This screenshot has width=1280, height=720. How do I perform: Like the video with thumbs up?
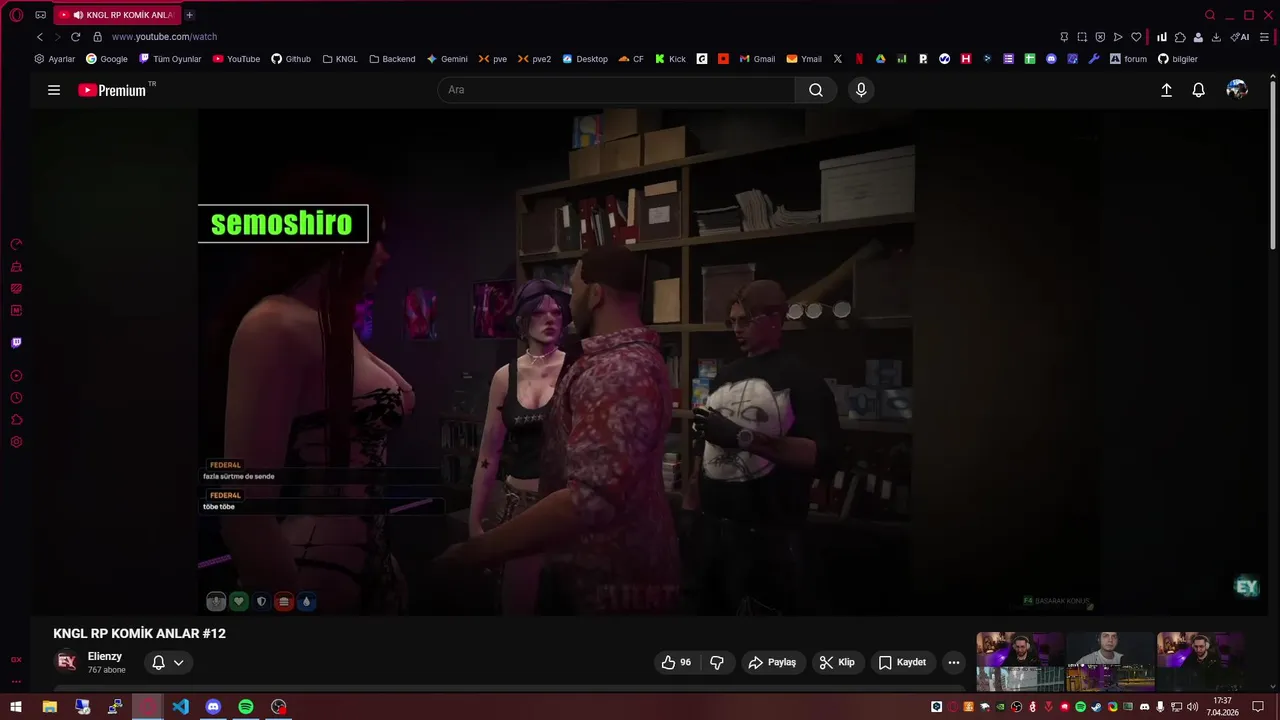676,662
